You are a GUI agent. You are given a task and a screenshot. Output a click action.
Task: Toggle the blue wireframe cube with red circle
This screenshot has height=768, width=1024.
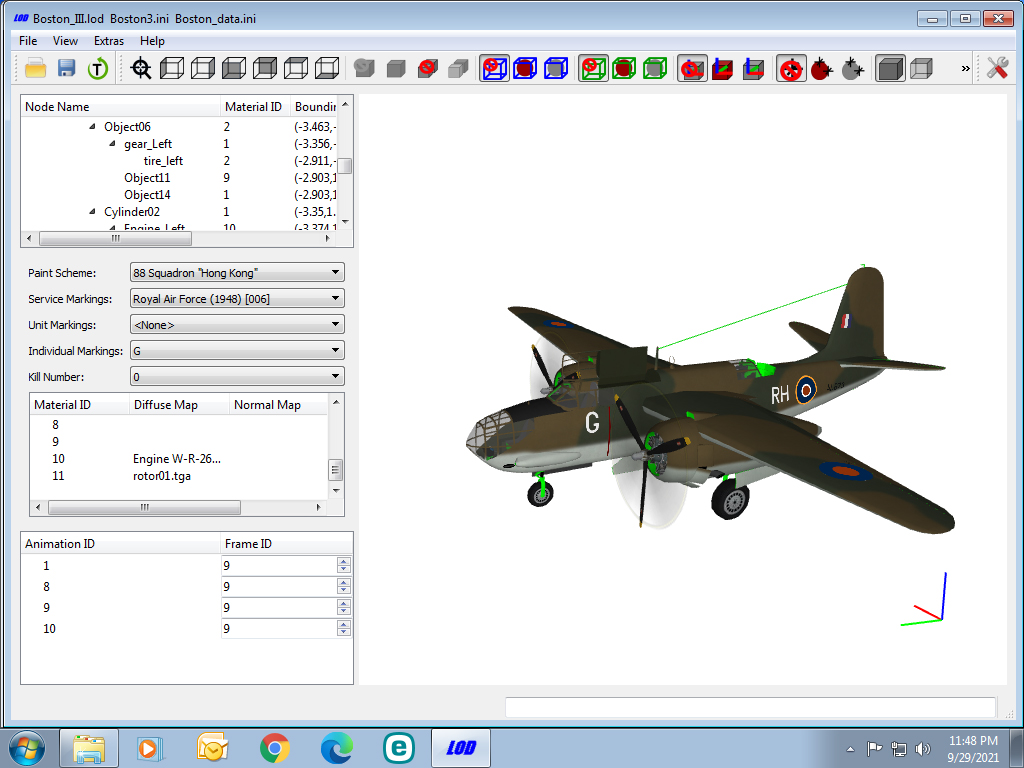point(494,68)
